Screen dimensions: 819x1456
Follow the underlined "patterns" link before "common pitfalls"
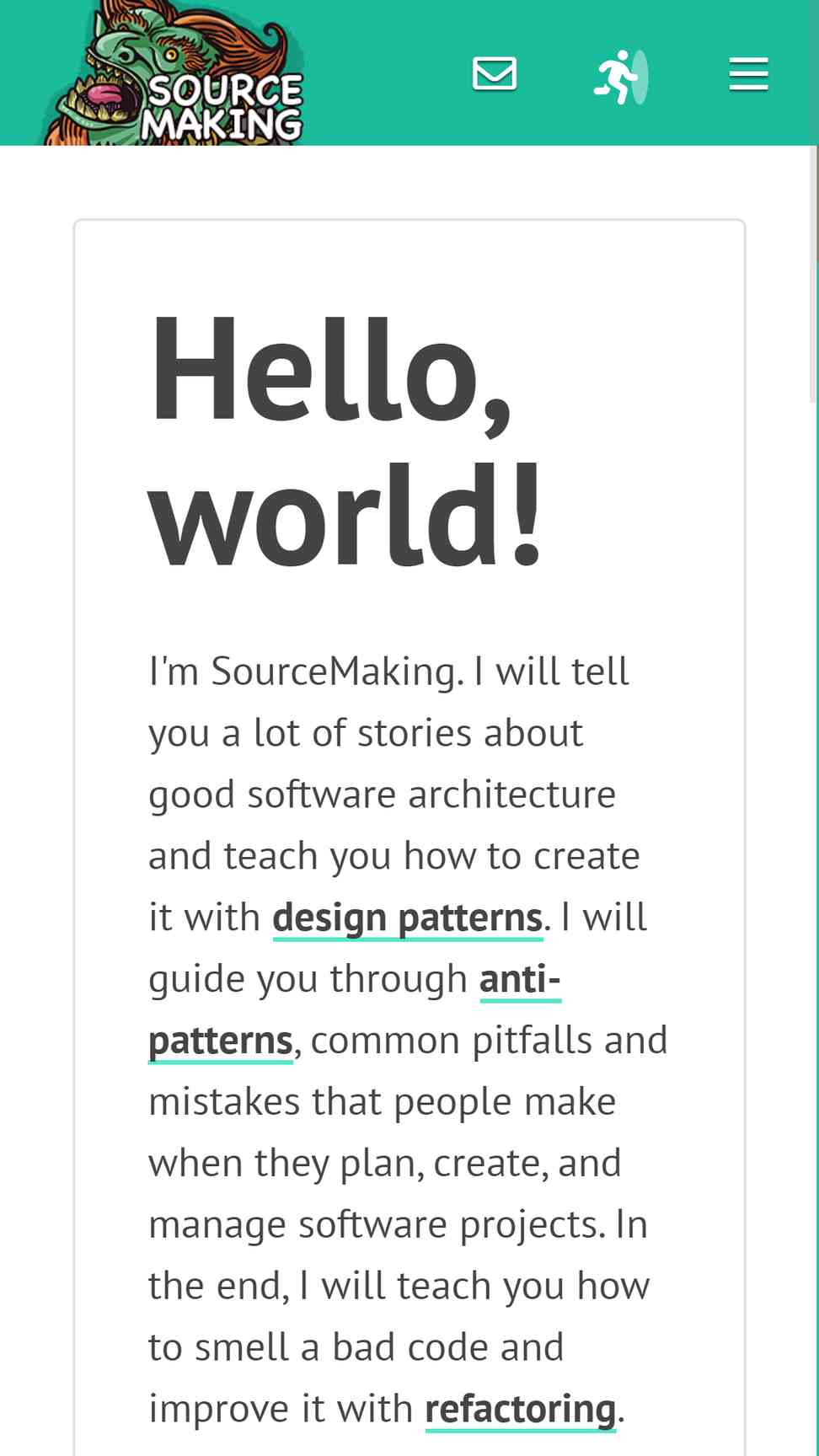click(x=221, y=1041)
